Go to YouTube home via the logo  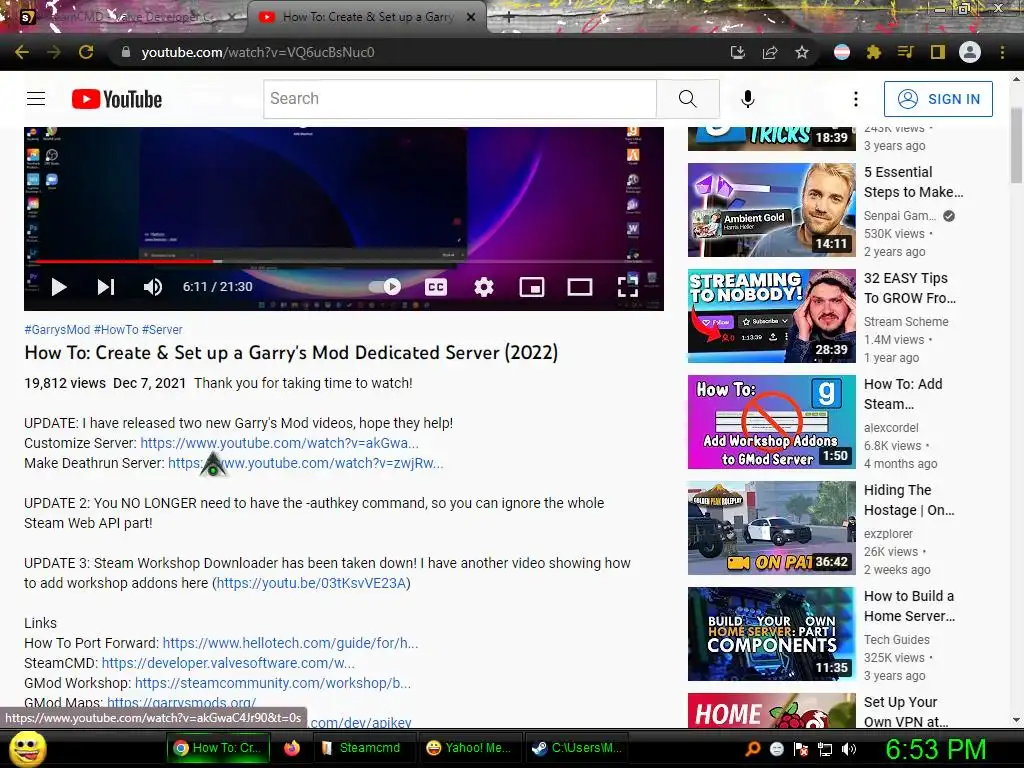117,99
